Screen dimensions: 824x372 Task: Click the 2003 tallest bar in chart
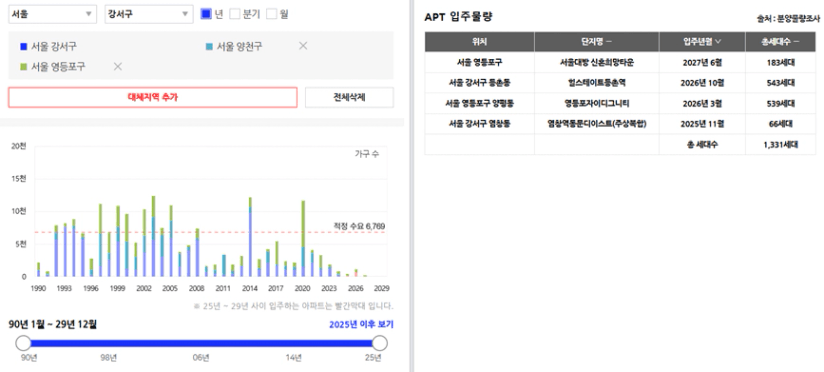pyautogui.click(x=153, y=236)
